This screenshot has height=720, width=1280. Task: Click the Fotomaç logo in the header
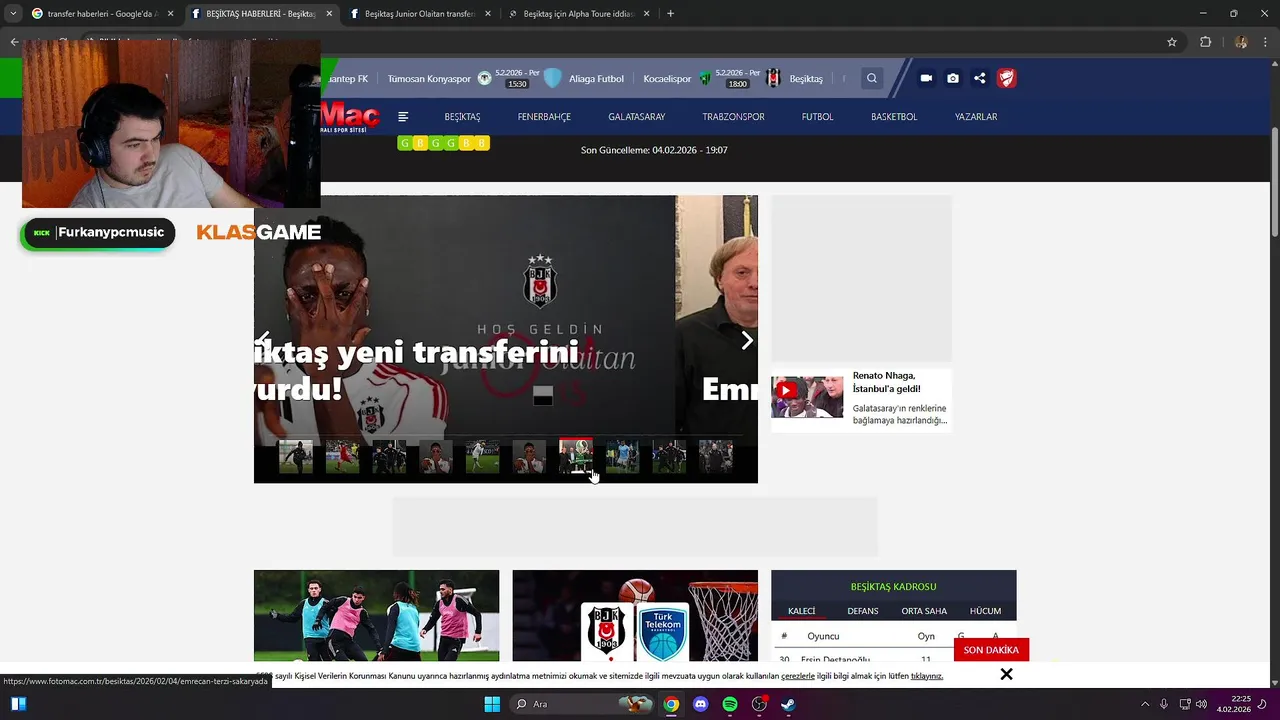coord(350,116)
